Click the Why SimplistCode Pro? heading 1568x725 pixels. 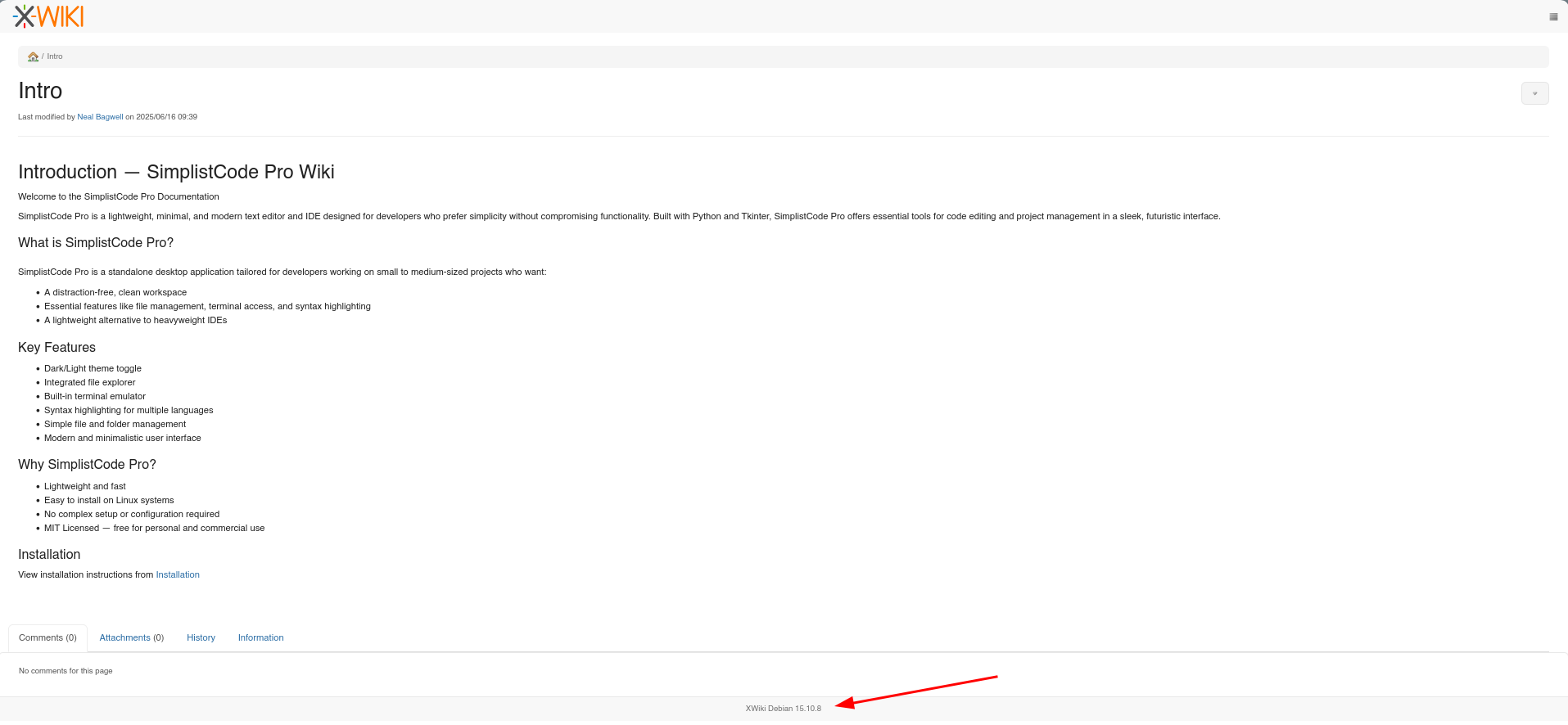coord(87,464)
